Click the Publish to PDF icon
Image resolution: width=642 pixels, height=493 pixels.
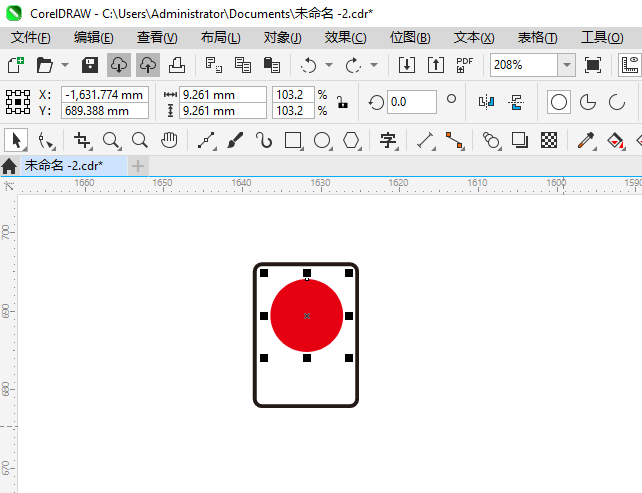click(x=465, y=65)
